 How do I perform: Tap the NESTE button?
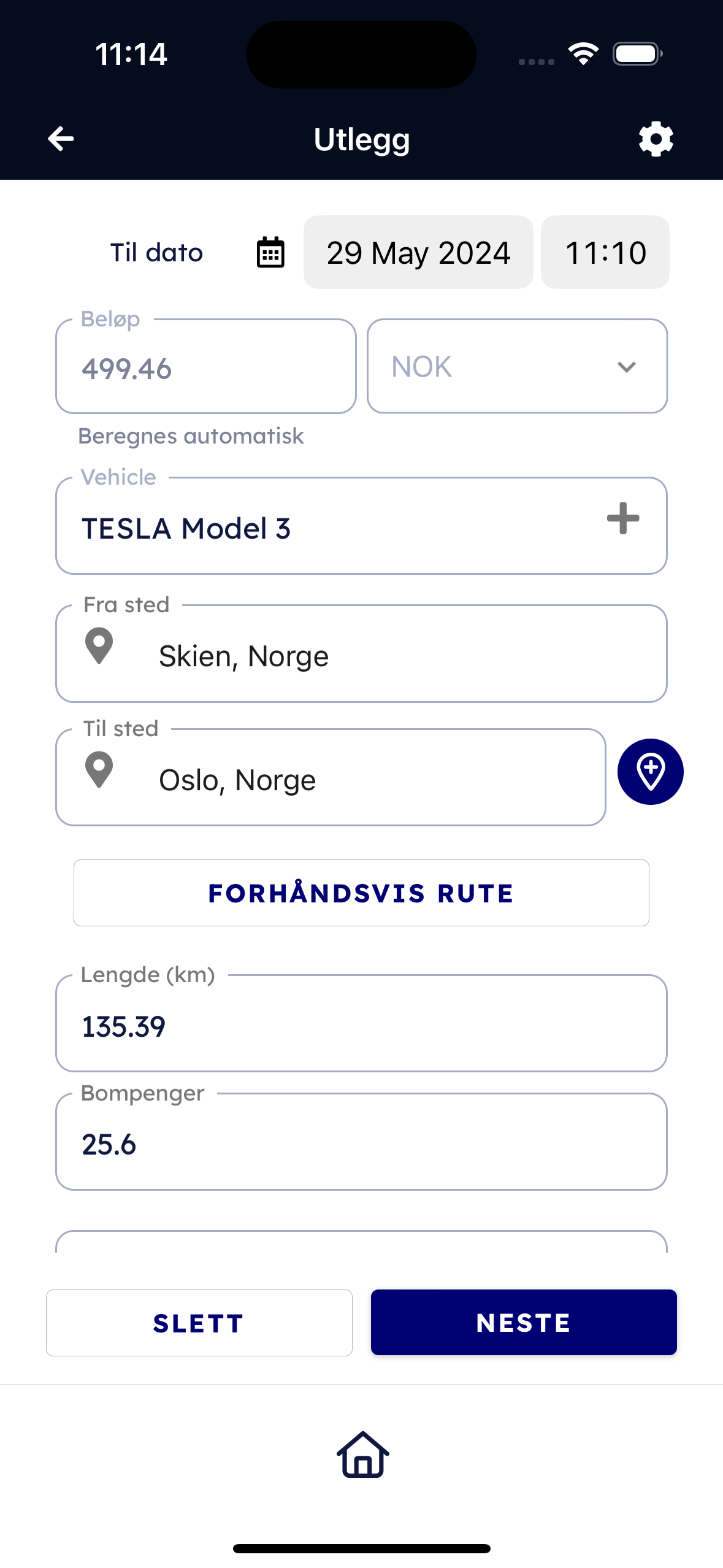[523, 1322]
